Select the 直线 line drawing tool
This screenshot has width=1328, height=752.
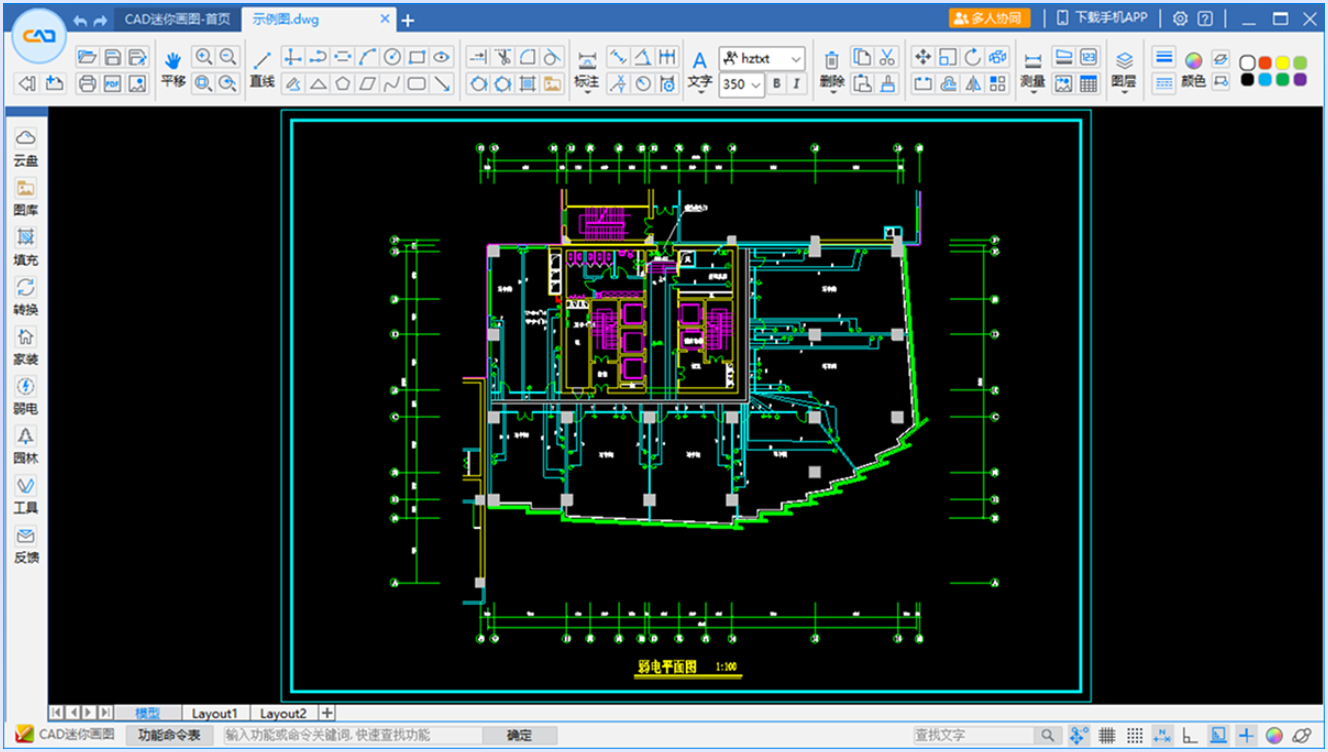click(262, 68)
